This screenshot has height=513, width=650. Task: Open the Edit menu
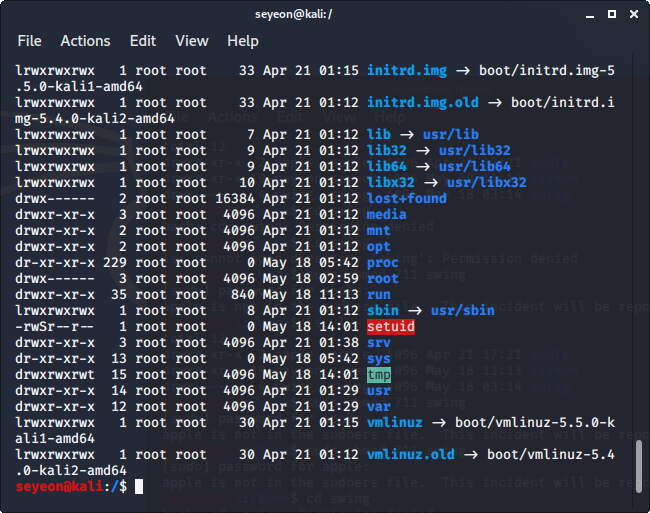point(143,41)
